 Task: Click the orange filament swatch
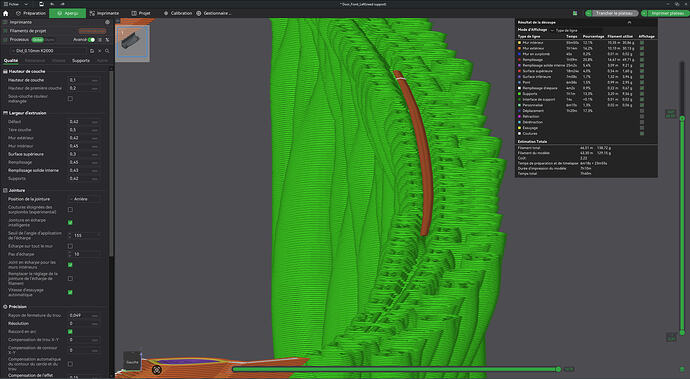[92, 31]
